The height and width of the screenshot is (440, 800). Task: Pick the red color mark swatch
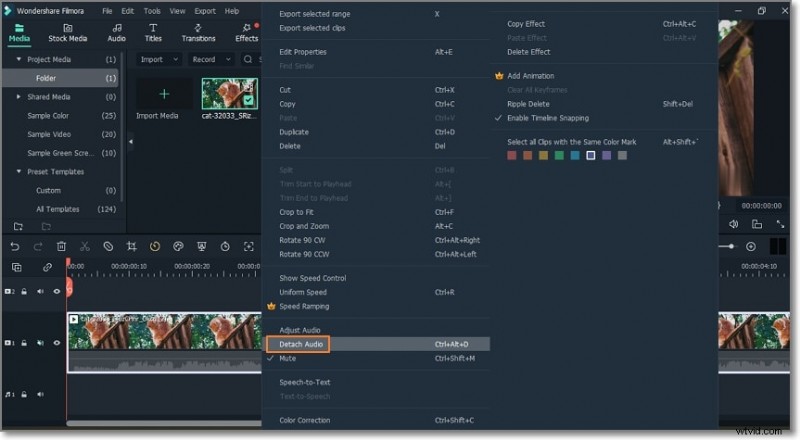[512, 156]
